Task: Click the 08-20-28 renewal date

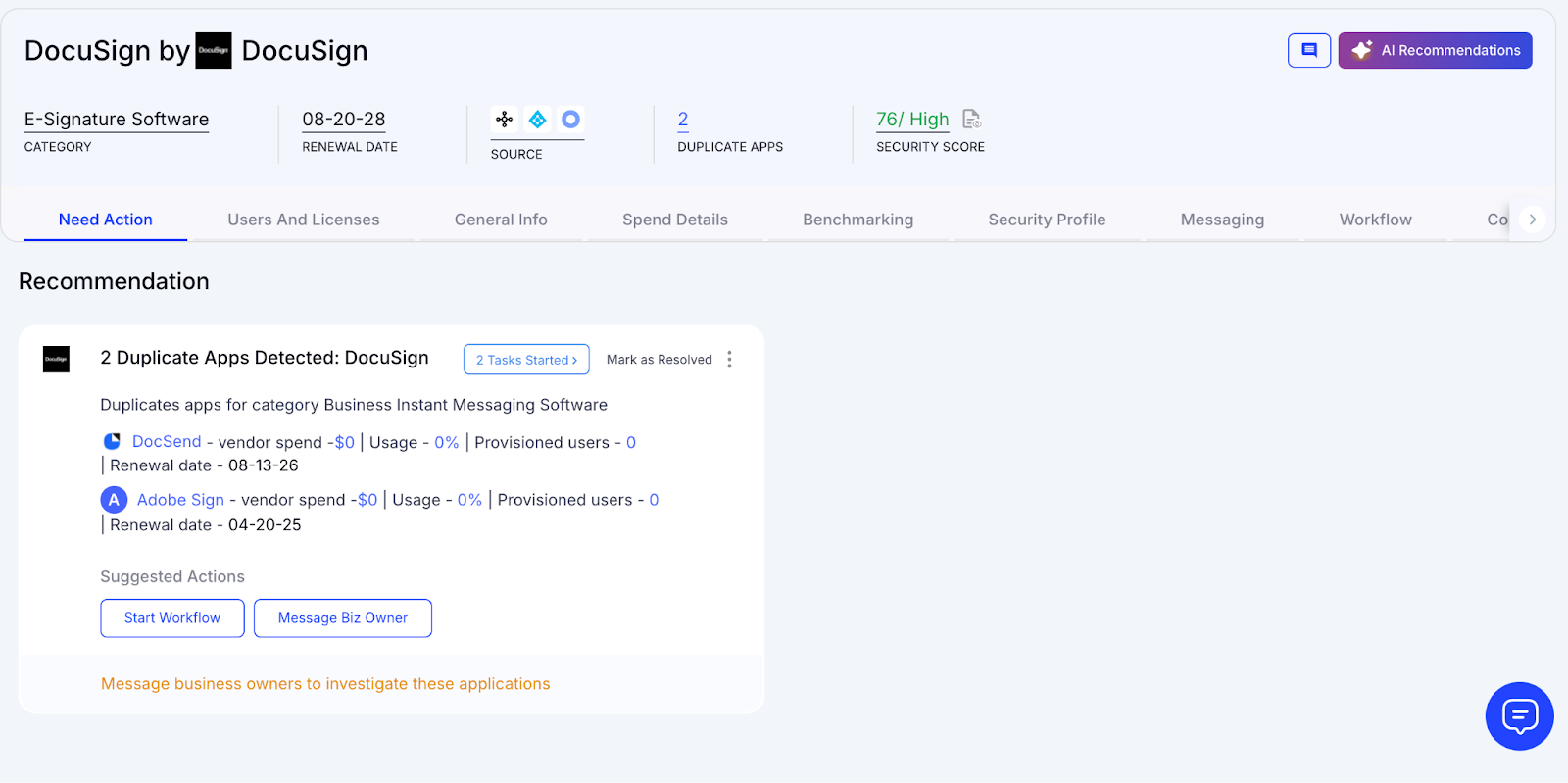Action: click(x=344, y=120)
